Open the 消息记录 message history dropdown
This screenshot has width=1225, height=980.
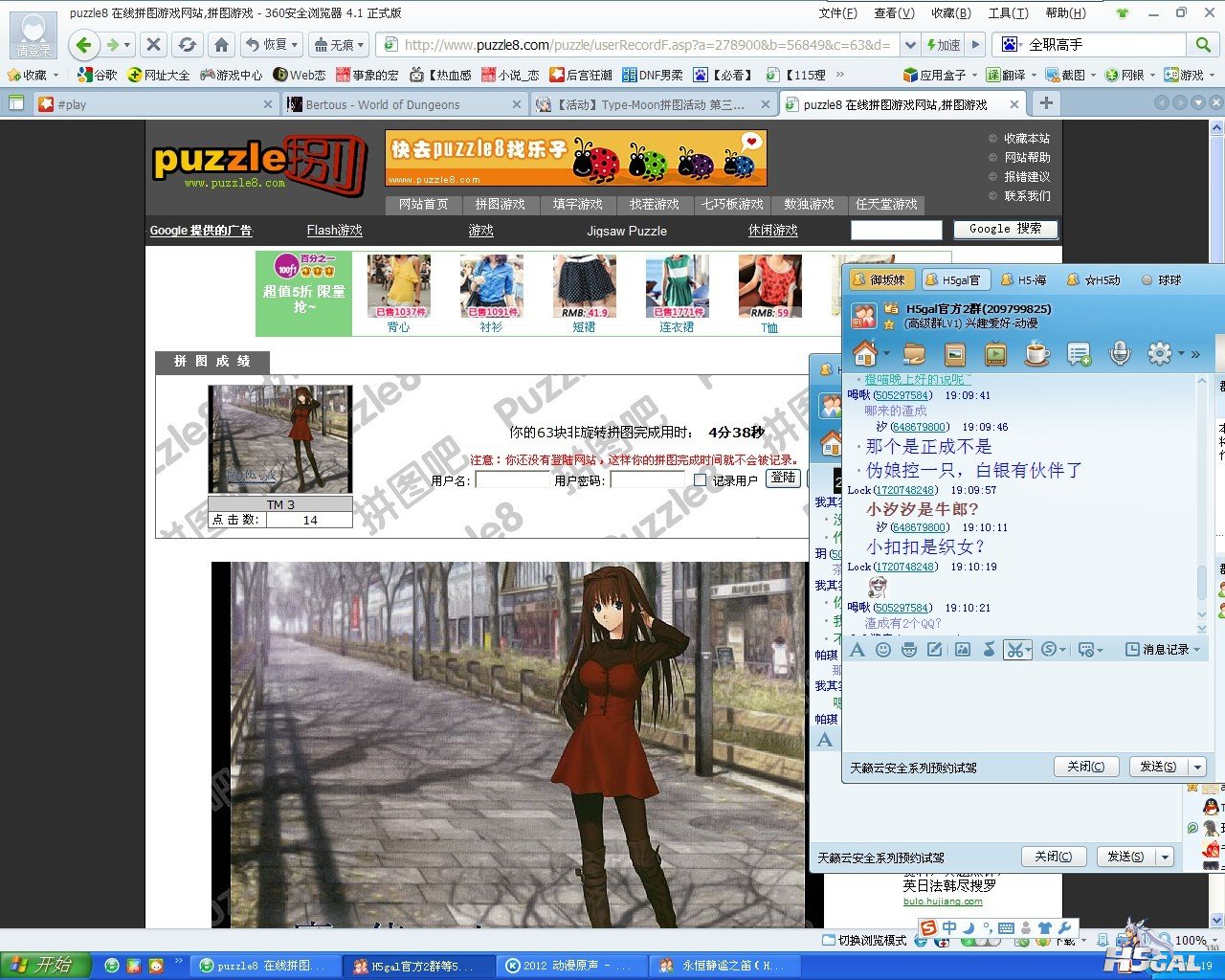[1163, 650]
